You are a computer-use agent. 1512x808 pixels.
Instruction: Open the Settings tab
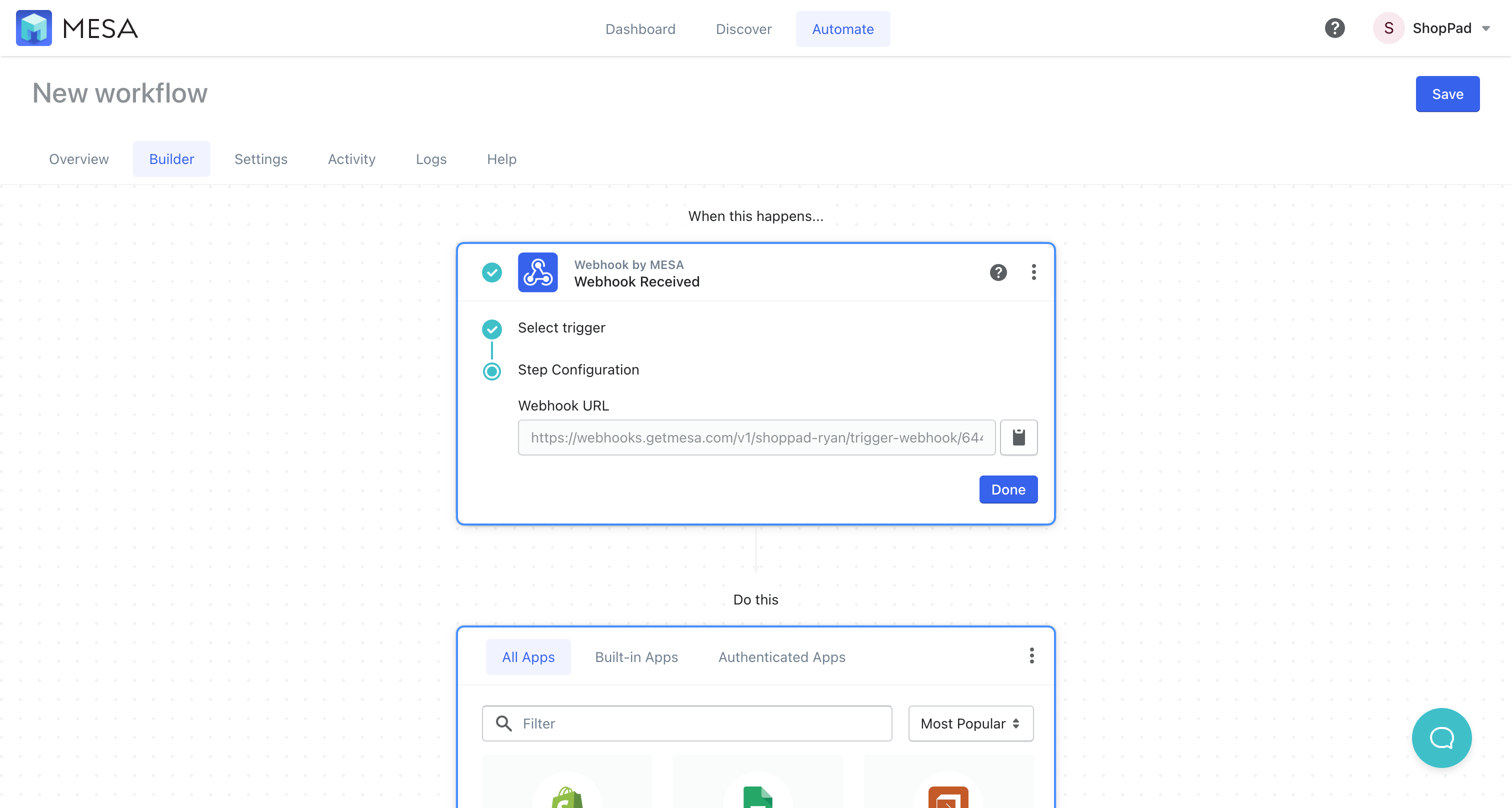tap(260, 159)
